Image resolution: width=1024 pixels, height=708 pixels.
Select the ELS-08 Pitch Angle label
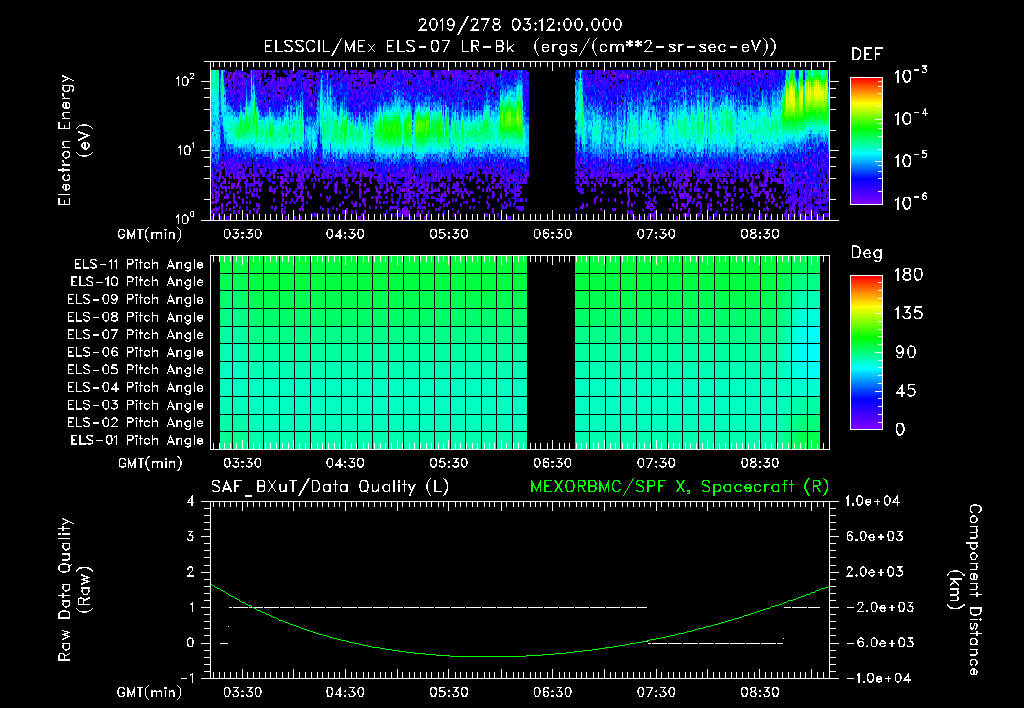coord(135,317)
